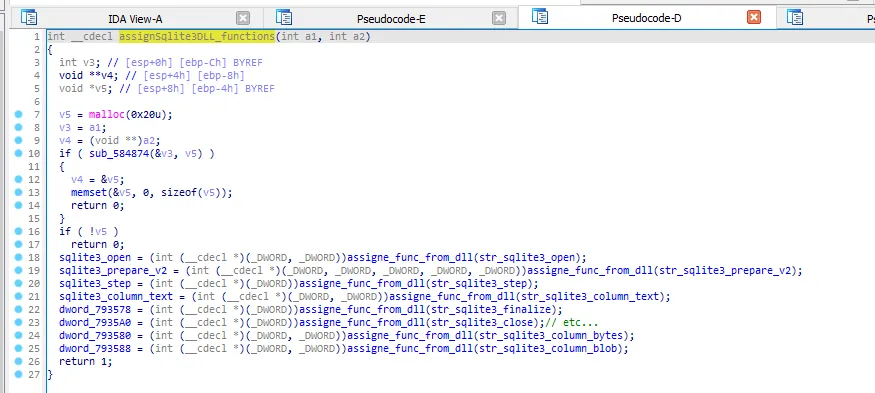
Task: Set breakpoint via the dot on line 18
Action: click(18, 257)
